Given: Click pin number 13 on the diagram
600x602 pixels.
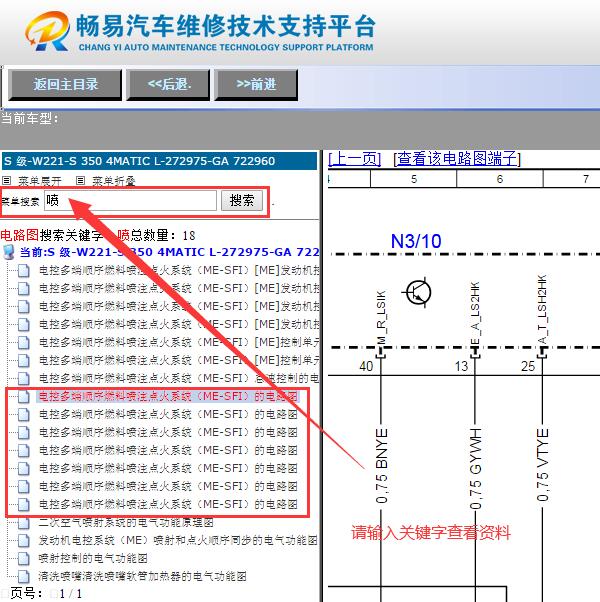Looking at the screenshot, I should point(461,366).
